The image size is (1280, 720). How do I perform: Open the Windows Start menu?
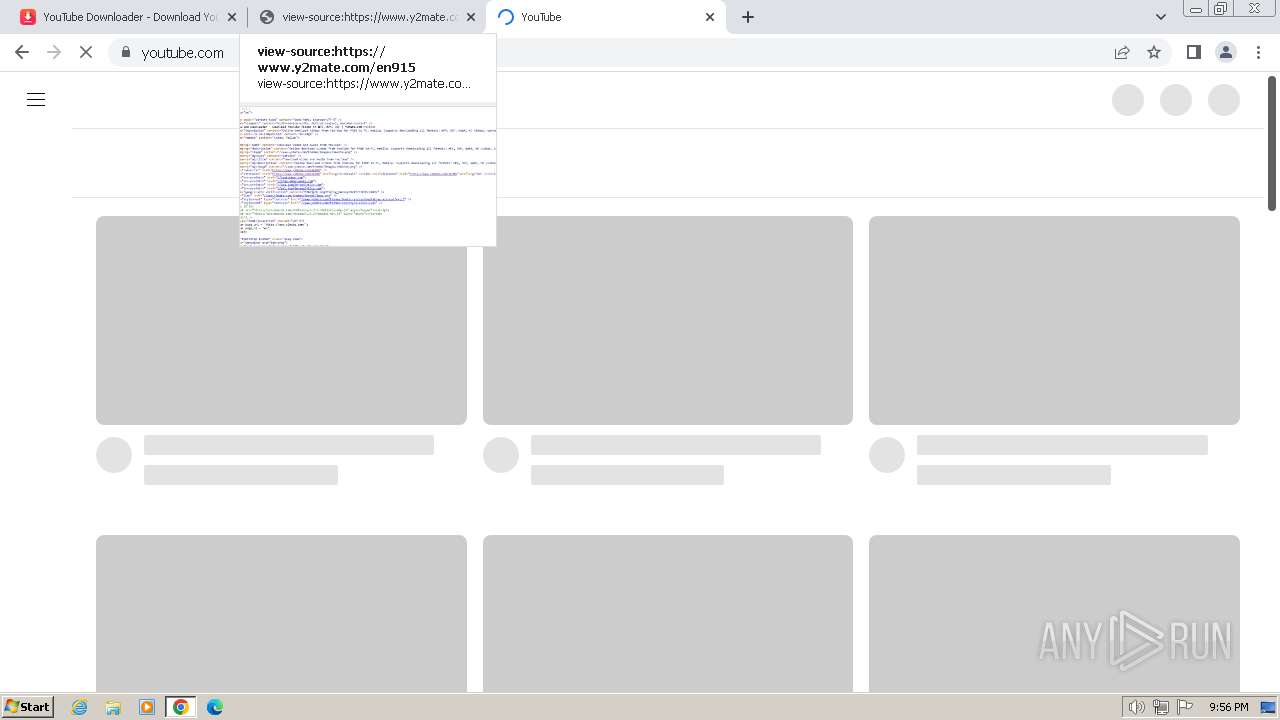(x=28, y=706)
